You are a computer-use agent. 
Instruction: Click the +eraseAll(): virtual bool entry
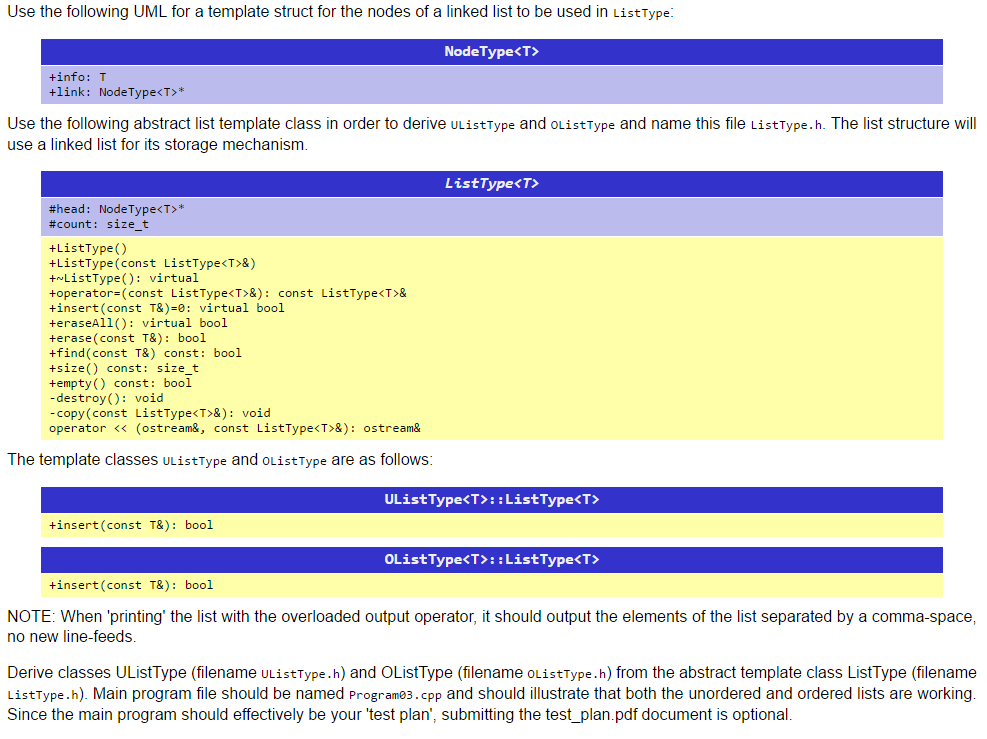(x=130, y=322)
